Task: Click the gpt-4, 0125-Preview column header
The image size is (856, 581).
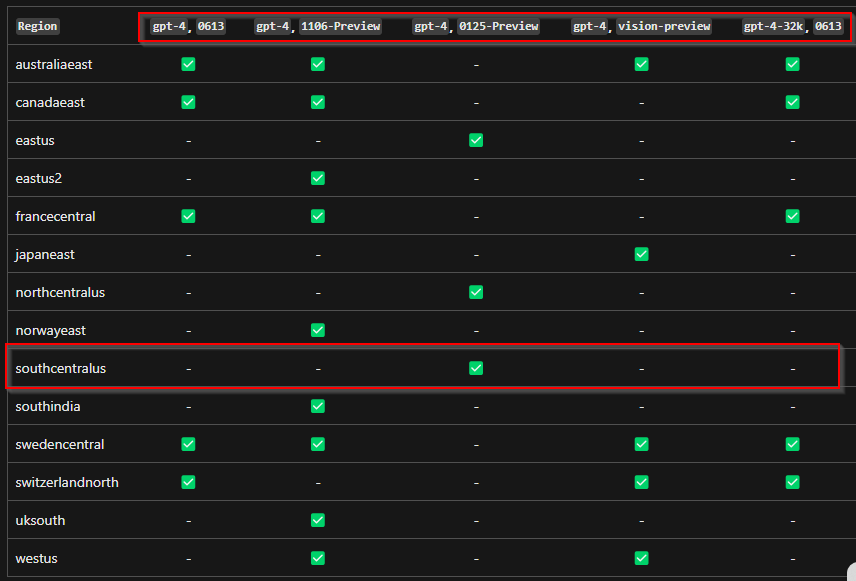Action: pos(476,26)
